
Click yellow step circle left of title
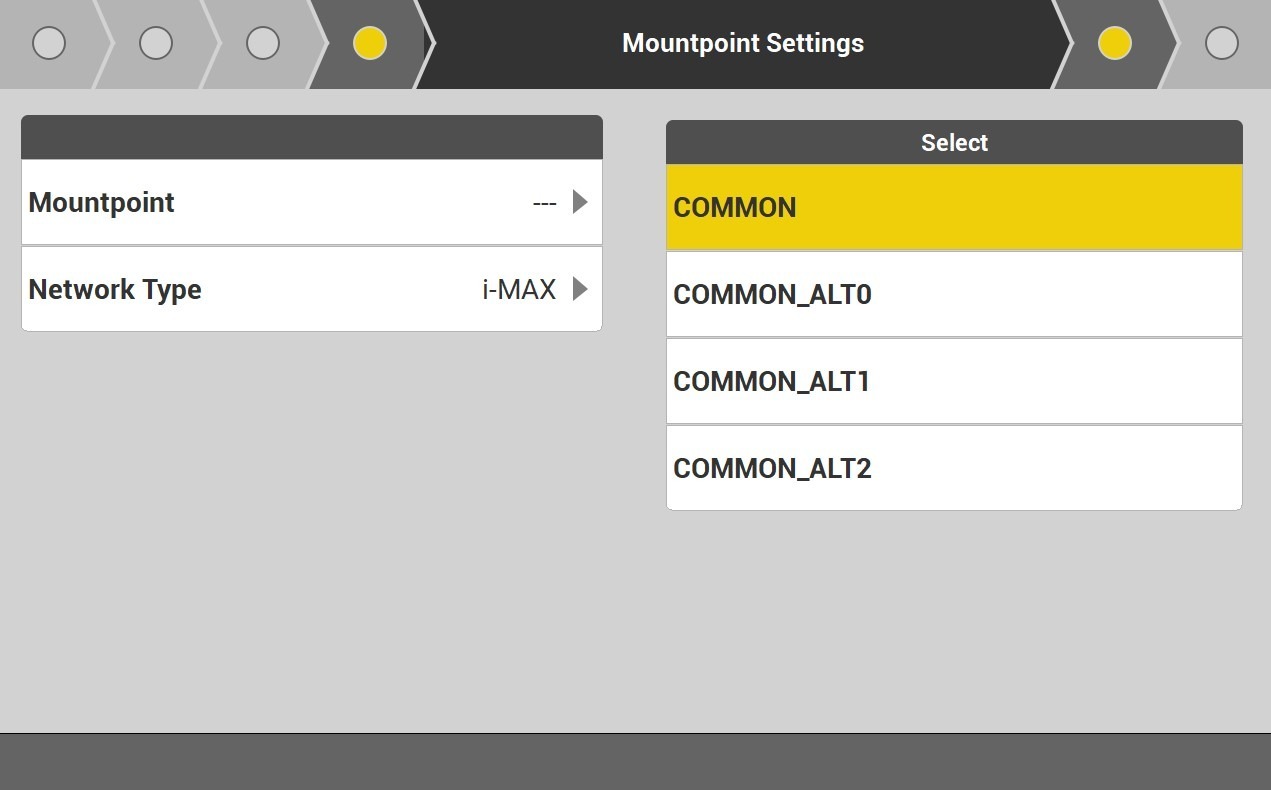370,43
